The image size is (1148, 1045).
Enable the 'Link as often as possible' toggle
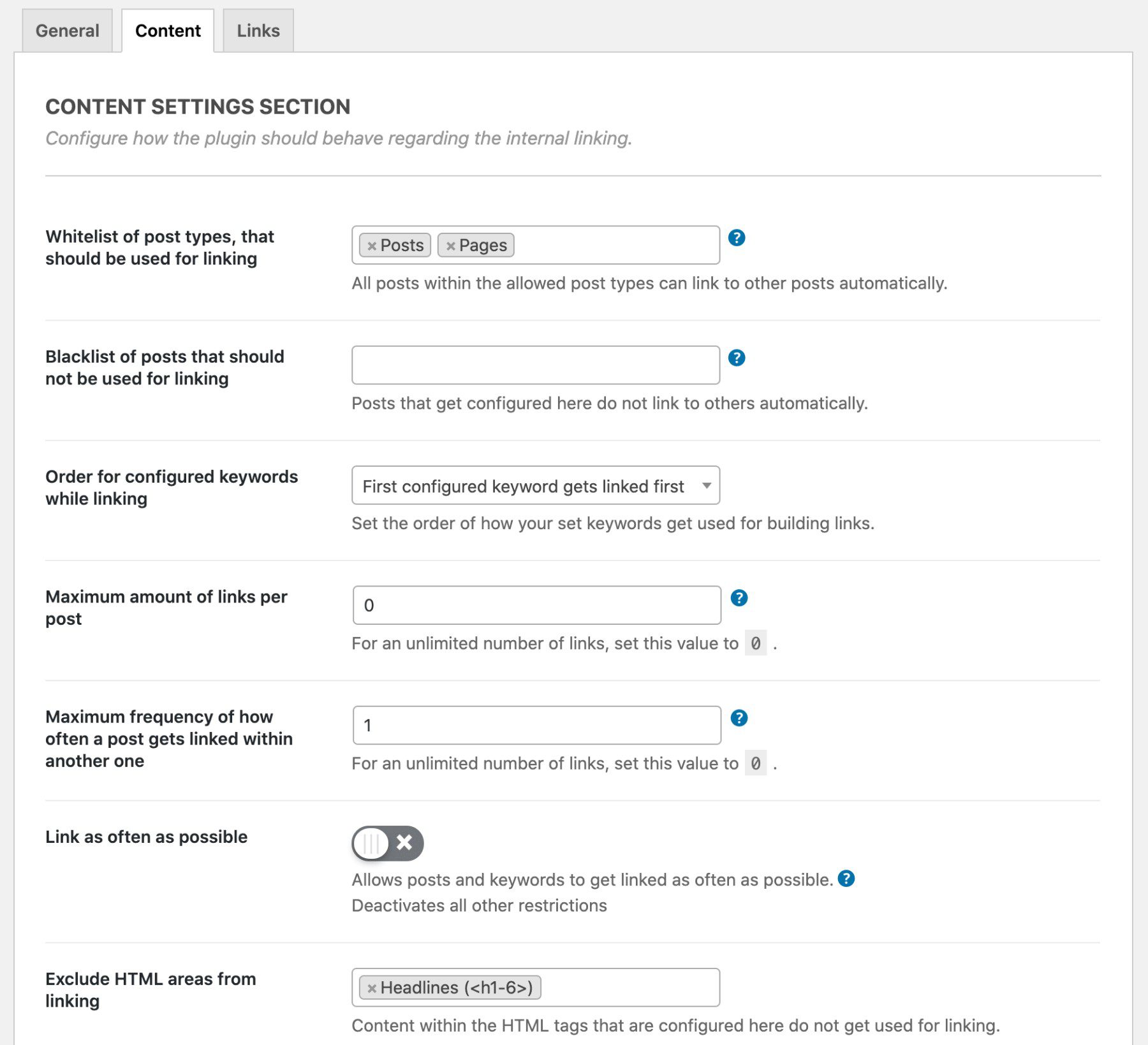coord(386,843)
